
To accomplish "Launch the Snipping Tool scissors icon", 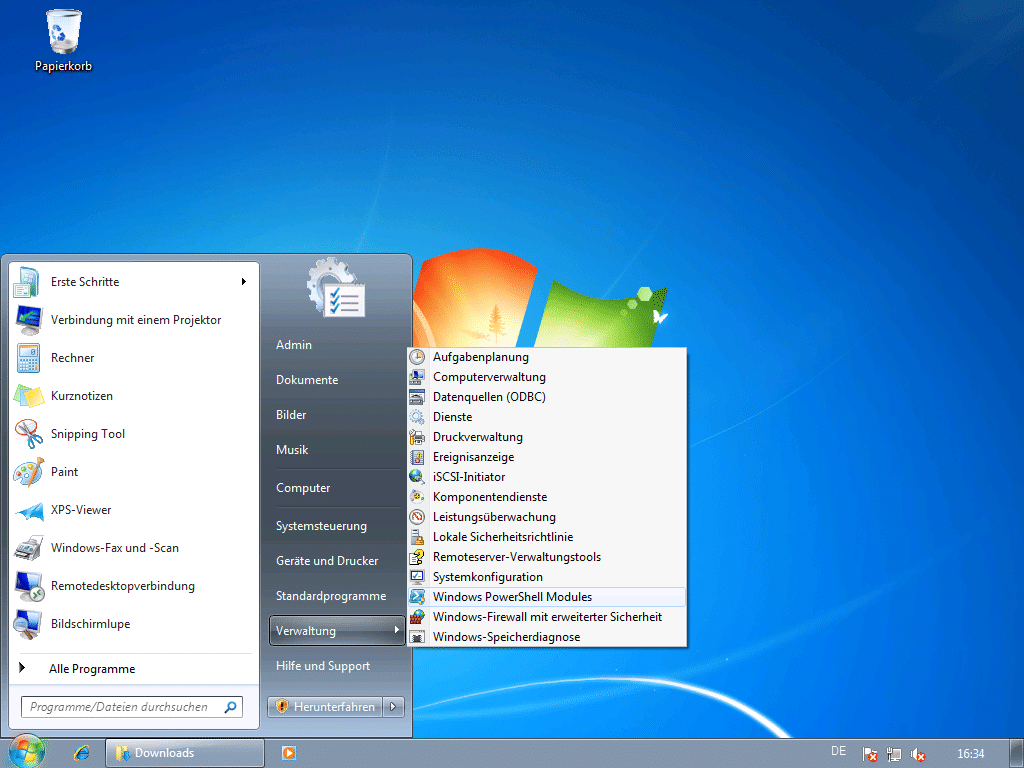I will click(x=28, y=434).
